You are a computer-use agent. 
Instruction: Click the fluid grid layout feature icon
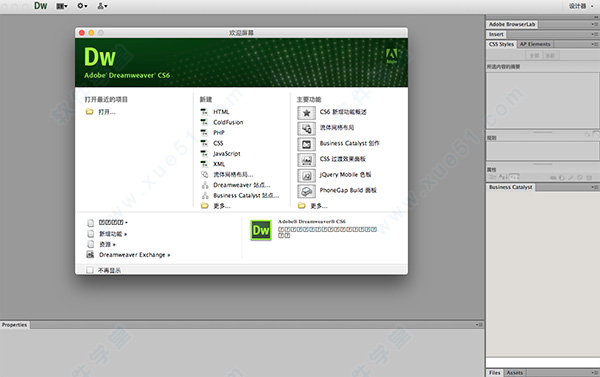point(306,129)
